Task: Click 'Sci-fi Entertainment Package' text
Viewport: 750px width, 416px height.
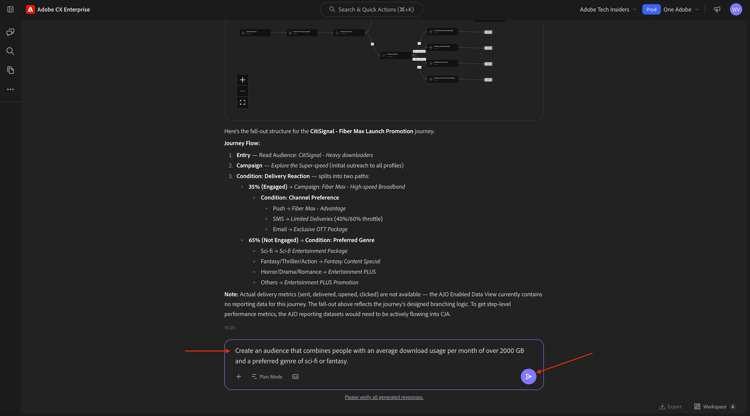Action: coord(313,251)
